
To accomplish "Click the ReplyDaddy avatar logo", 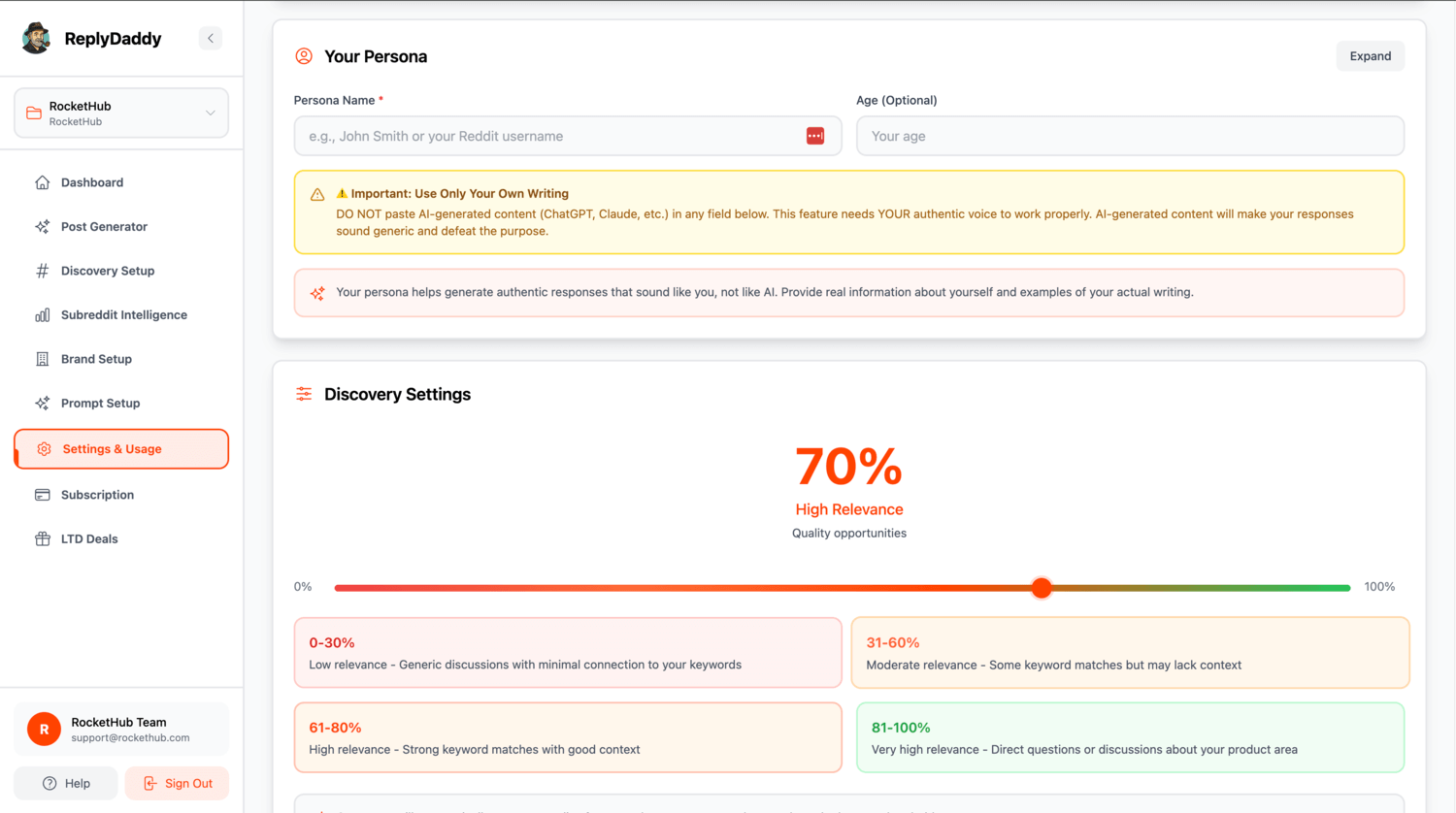I will pos(36,38).
